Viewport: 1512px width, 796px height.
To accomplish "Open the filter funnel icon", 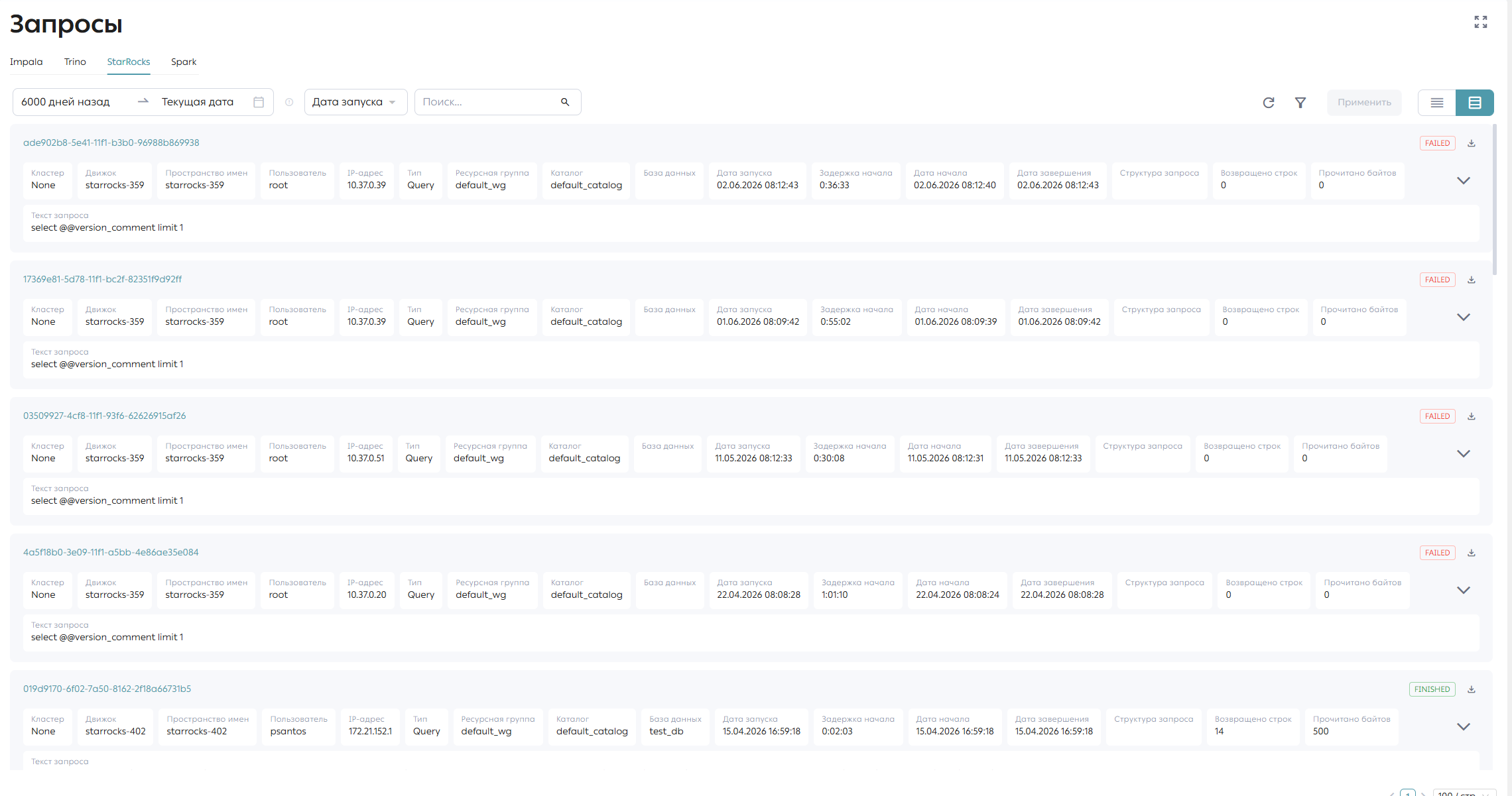I will 1300,103.
